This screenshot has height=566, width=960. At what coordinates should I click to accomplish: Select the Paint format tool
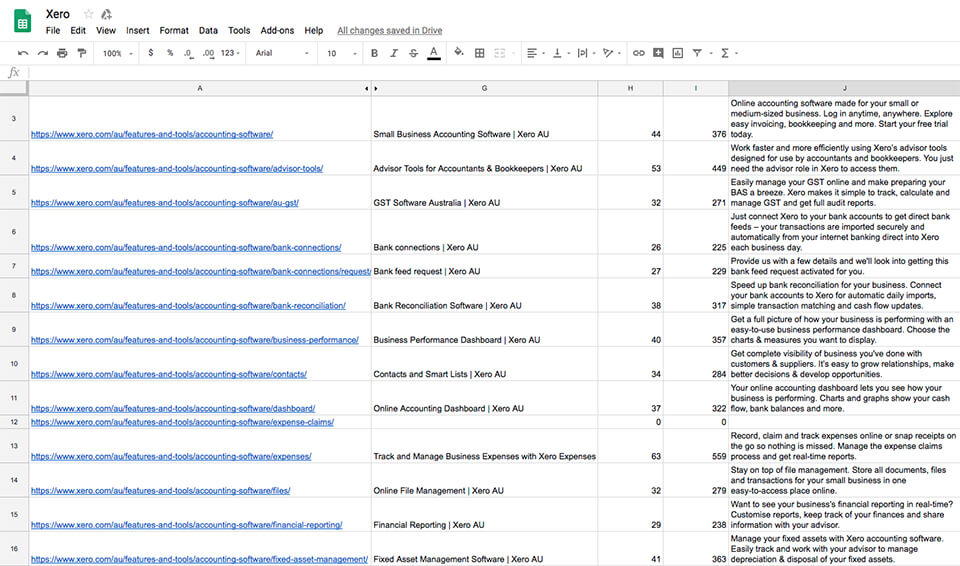pyautogui.click(x=81, y=53)
